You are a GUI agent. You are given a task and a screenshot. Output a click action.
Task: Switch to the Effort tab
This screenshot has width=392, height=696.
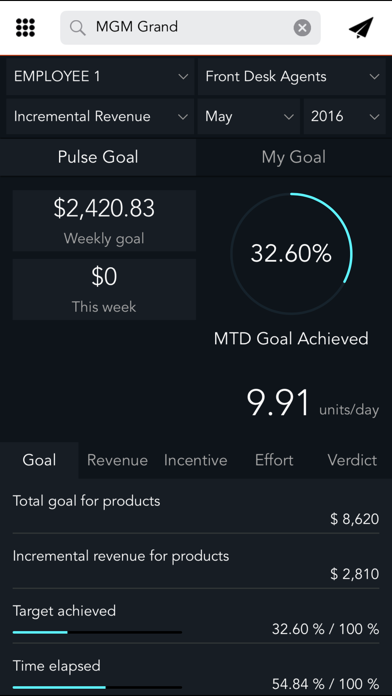[x=274, y=460]
